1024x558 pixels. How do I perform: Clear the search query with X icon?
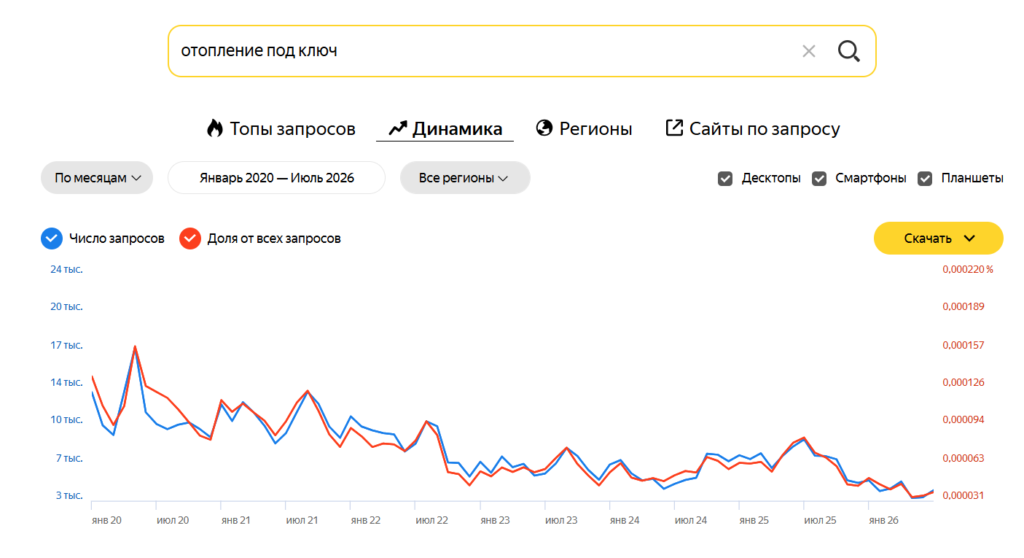(808, 51)
